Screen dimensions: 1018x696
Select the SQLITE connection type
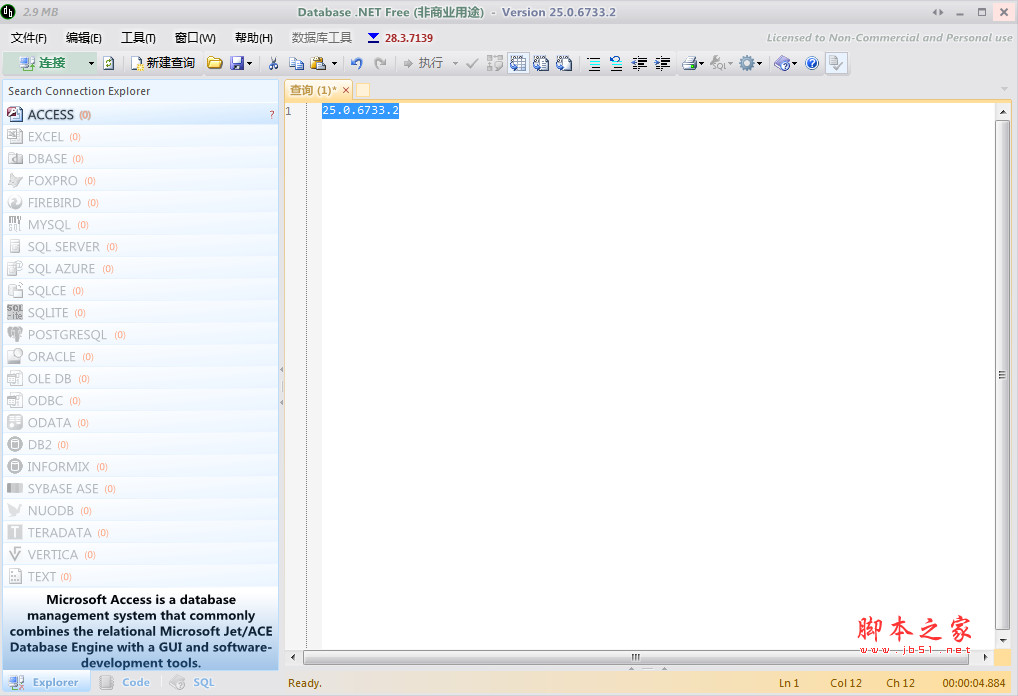point(141,312)
